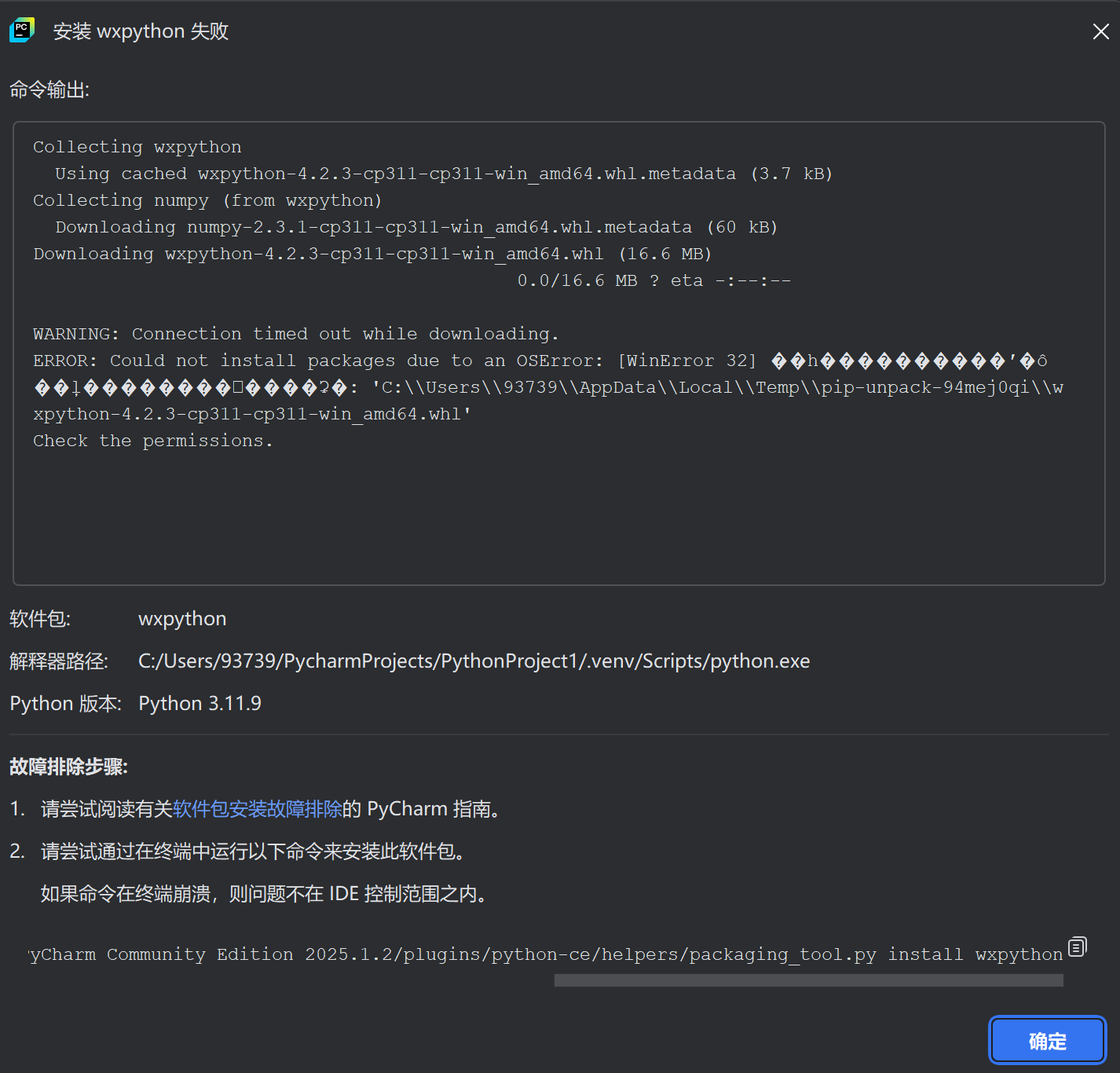Click the 软件包: label

40,619
